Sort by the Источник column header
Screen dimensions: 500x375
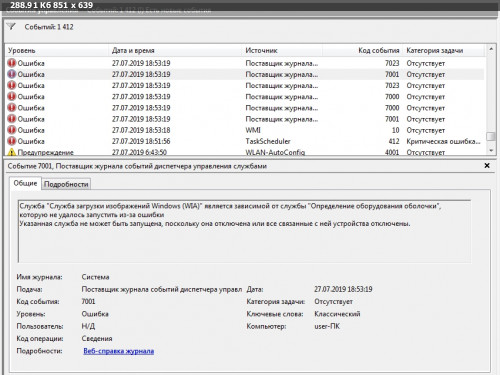(x=282, y=50)
